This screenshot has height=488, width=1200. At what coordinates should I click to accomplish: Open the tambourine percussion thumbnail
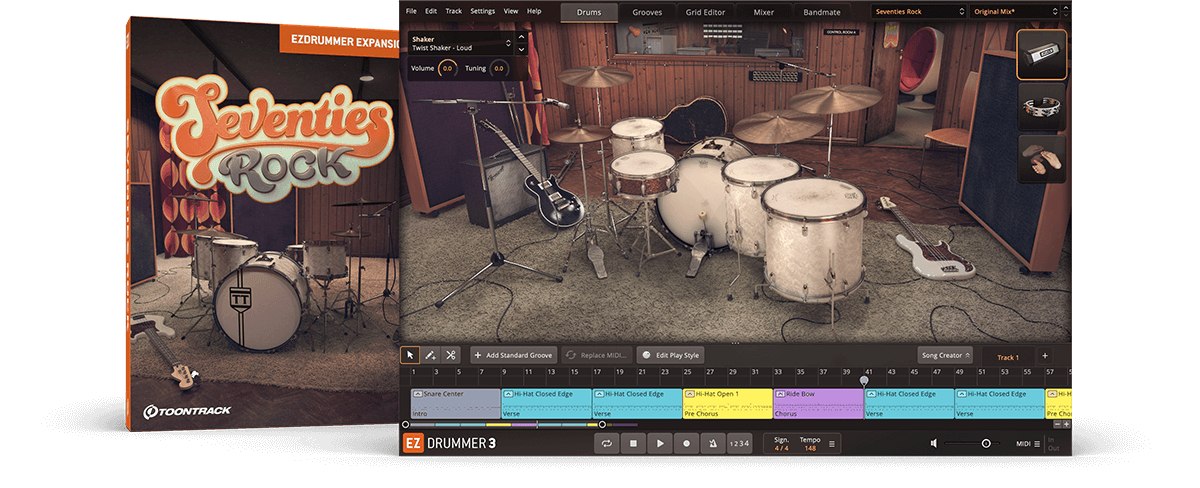[x=1041, y=106]
